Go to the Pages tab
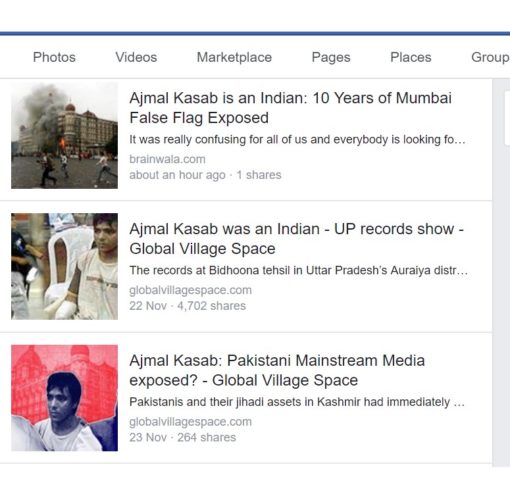Screen dimensions: 510x500 [x=331, y=57]
